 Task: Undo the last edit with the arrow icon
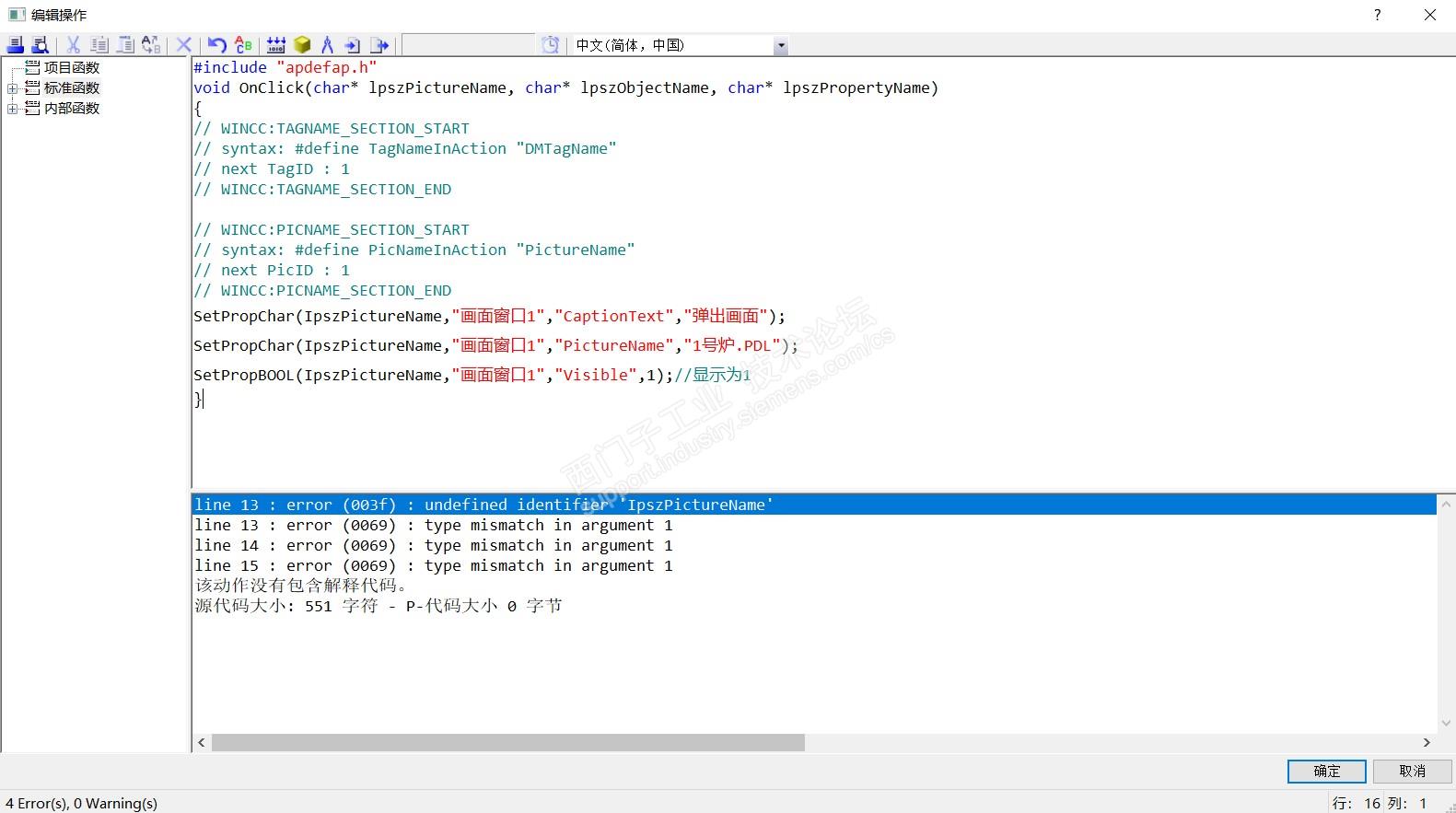click(x=217, y=45)
